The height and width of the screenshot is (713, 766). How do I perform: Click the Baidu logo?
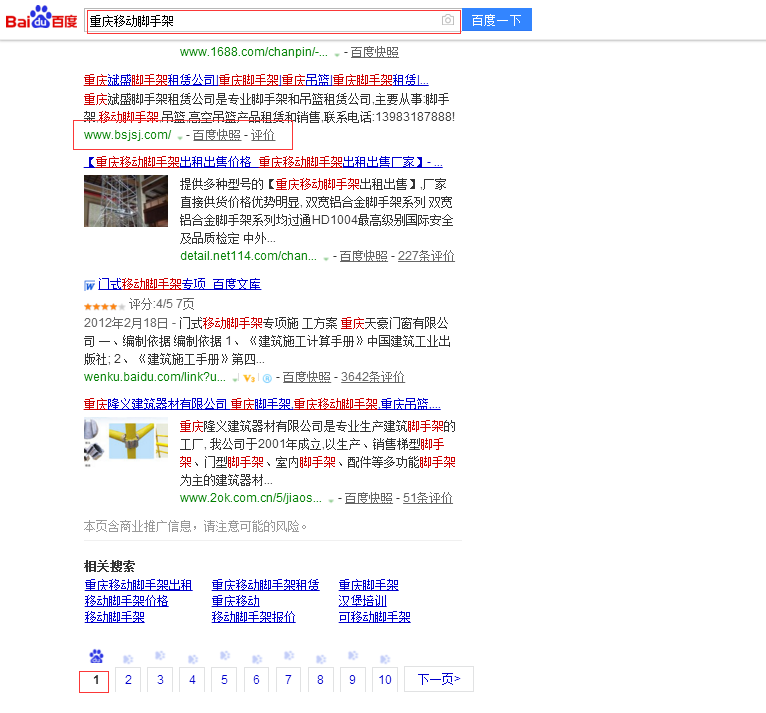[x=41, y=19]
